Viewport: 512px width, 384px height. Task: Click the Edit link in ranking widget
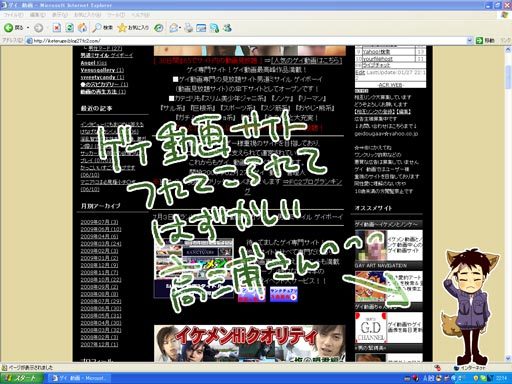coord(360,72)
